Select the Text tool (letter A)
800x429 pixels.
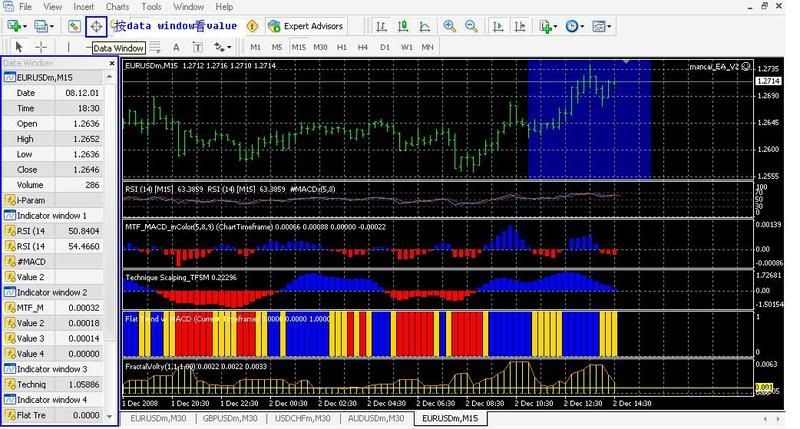click(176, 47)
